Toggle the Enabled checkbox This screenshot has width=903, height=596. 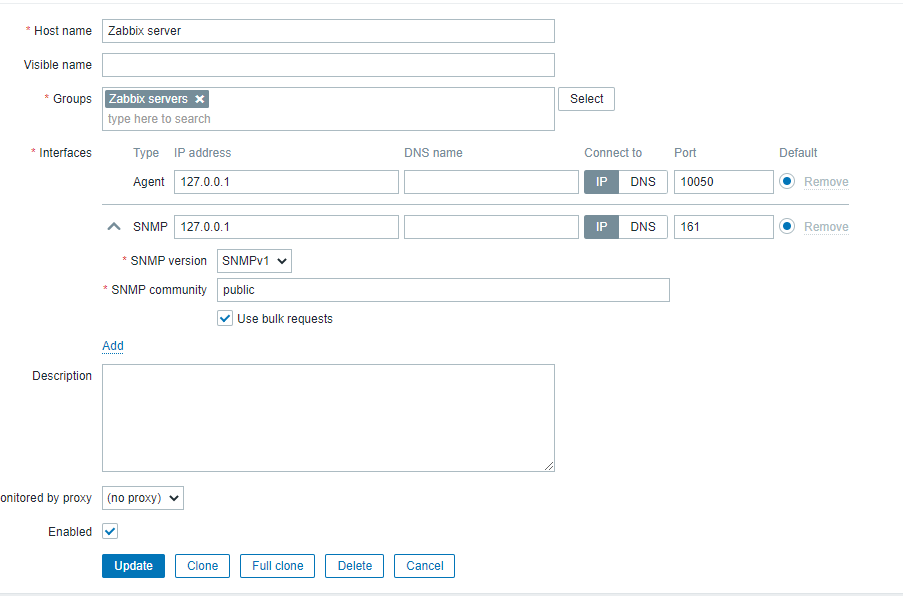tap(110, 532)
